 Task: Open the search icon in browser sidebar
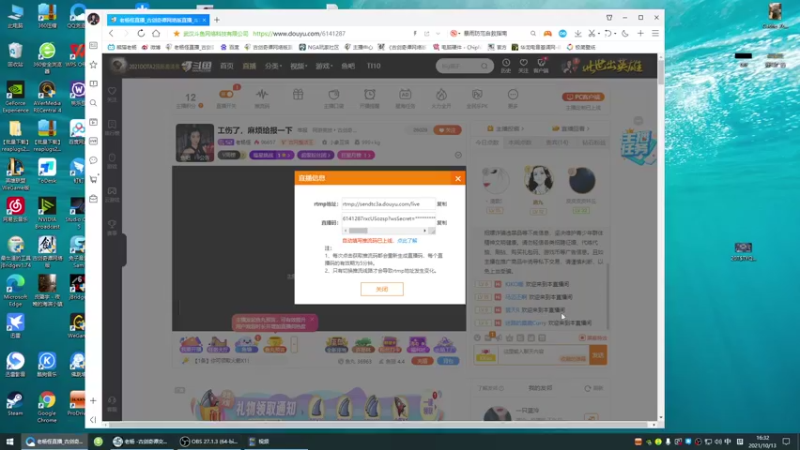[93, 103]
